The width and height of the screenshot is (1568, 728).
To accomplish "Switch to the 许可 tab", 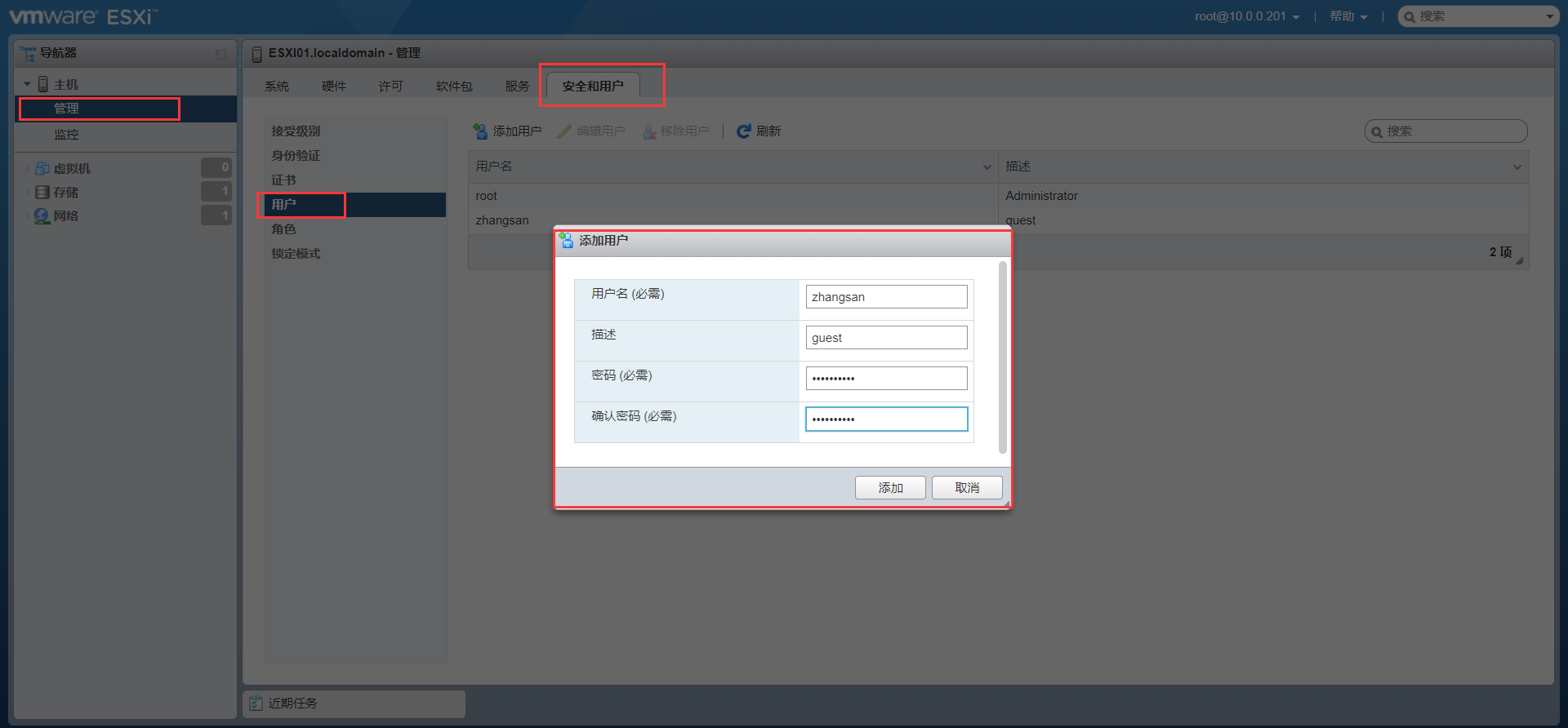I will pyautogui.click(x=391, y=86).
